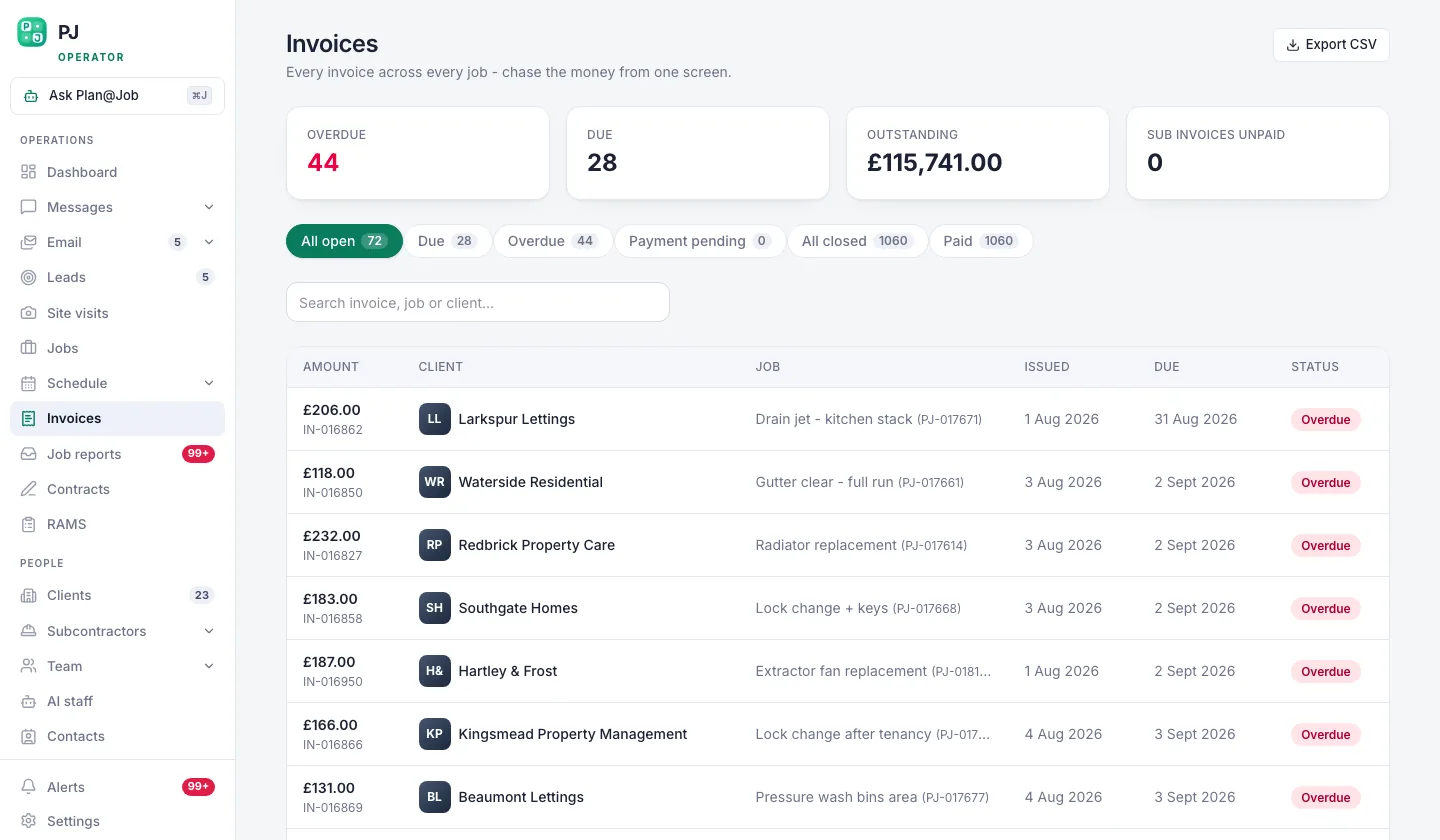Viewport: 1440px width, 840px height.
Task: Click the Leads target icon
Action: coord(28,277)
